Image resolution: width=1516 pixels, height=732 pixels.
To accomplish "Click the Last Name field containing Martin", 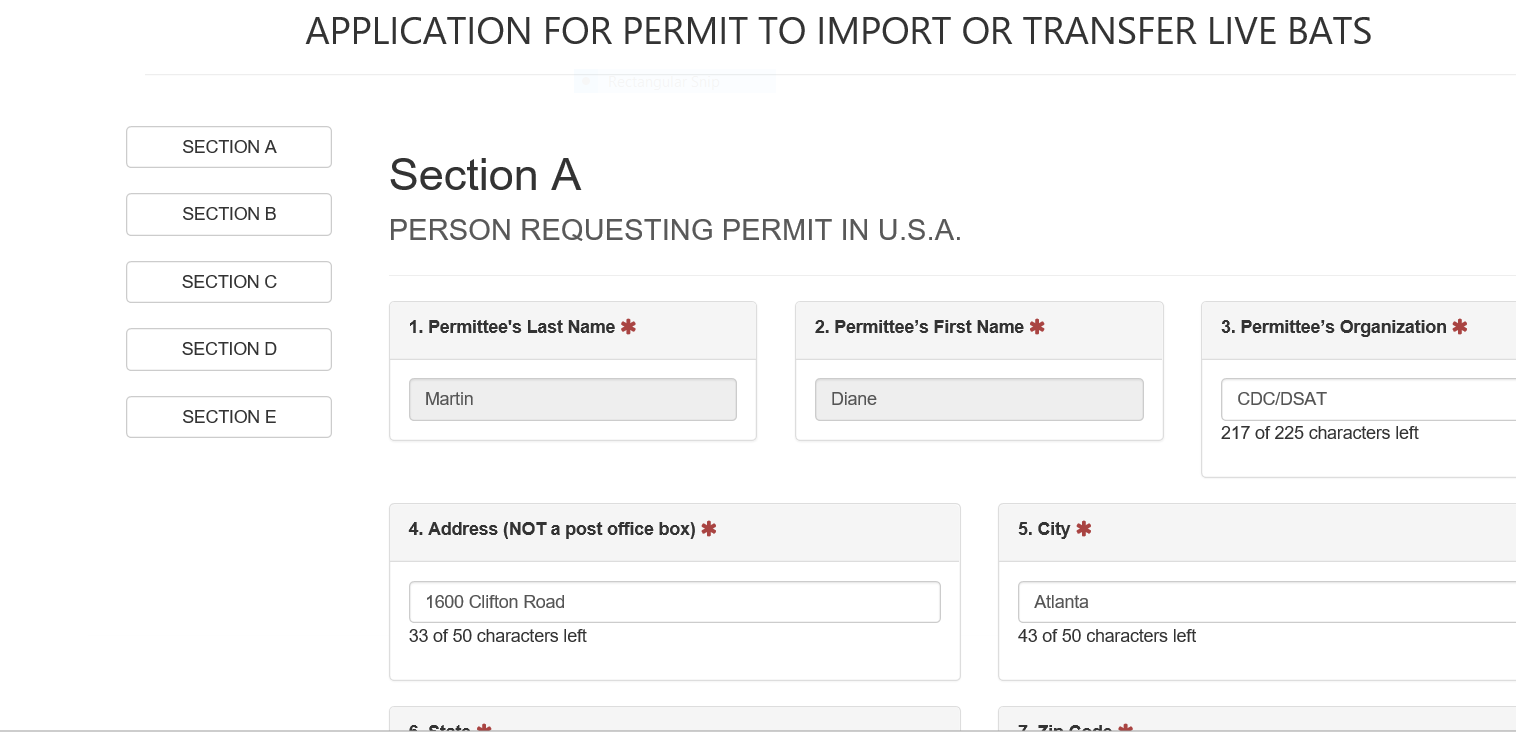I will (x=573, y=399).
